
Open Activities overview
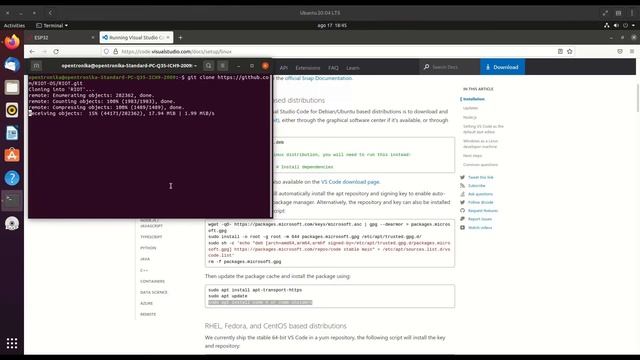point(14,25)
